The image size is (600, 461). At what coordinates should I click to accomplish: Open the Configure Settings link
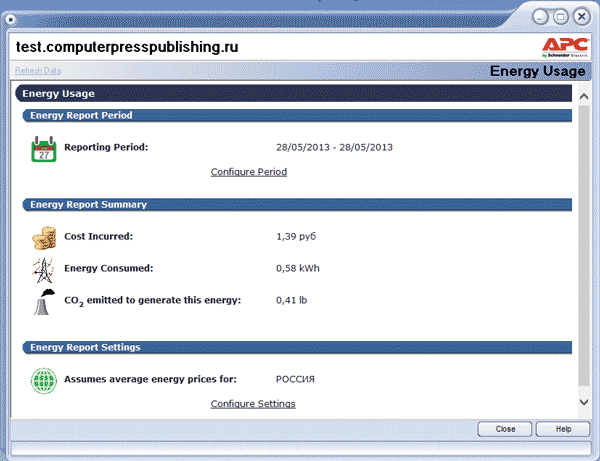point(253,404)
